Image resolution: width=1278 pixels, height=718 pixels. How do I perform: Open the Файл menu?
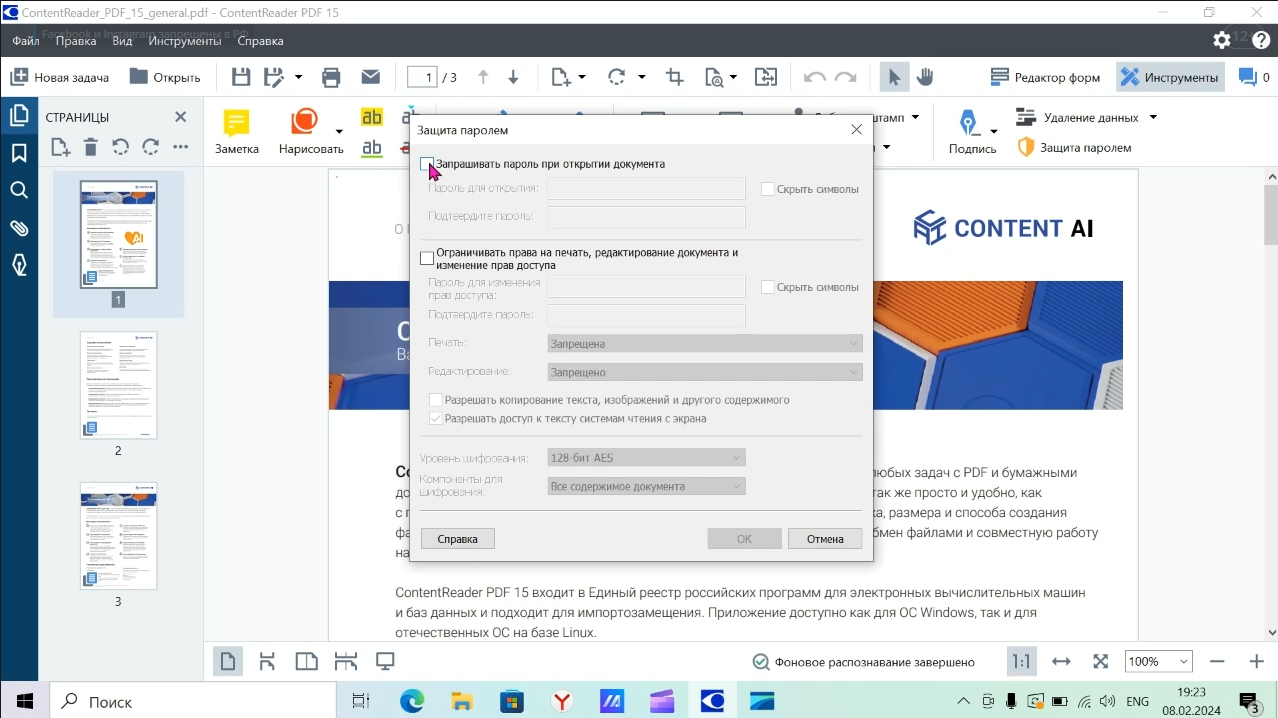(x=26, y=41)
